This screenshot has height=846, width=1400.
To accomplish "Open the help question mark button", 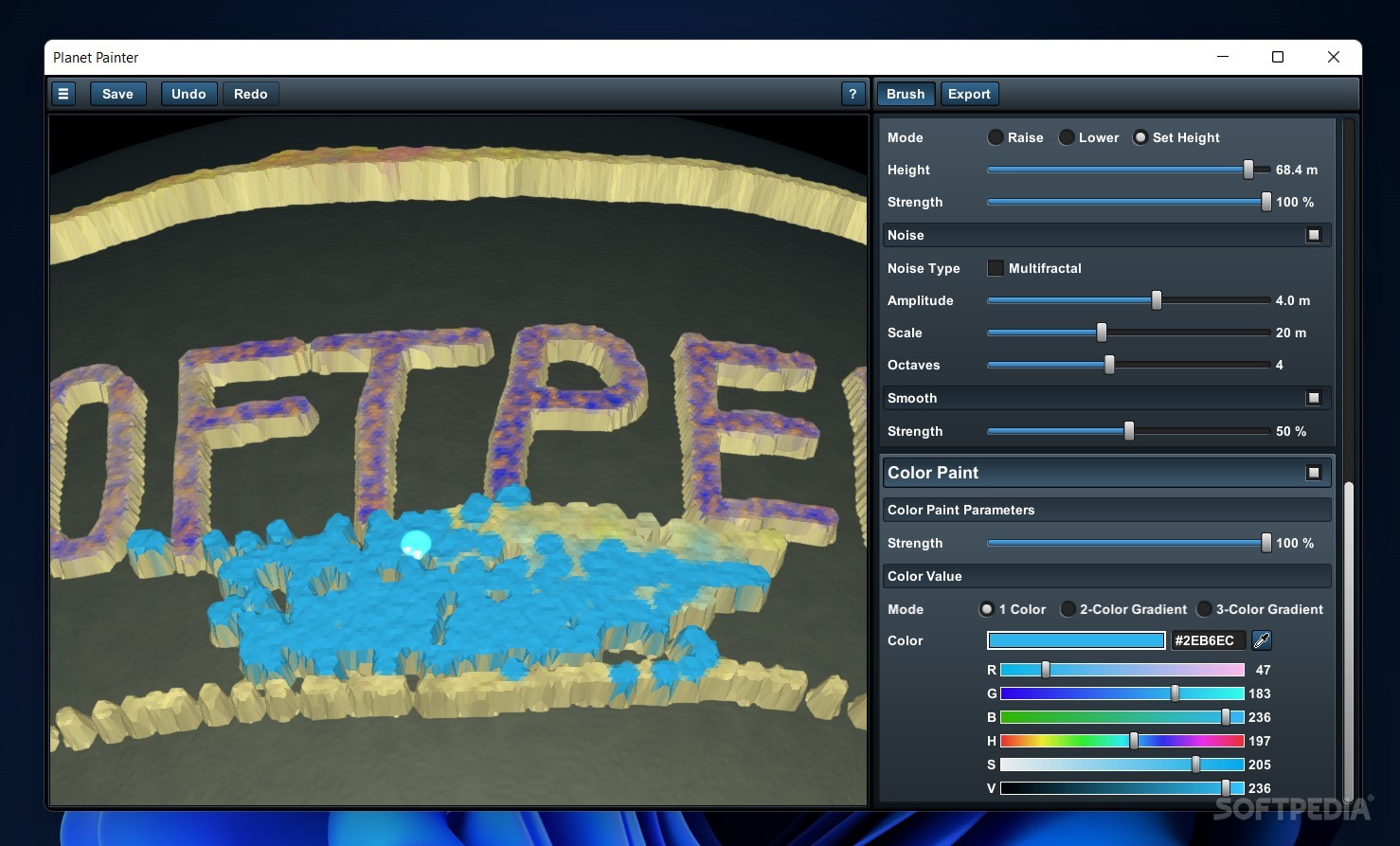I will tap(853, 94).
